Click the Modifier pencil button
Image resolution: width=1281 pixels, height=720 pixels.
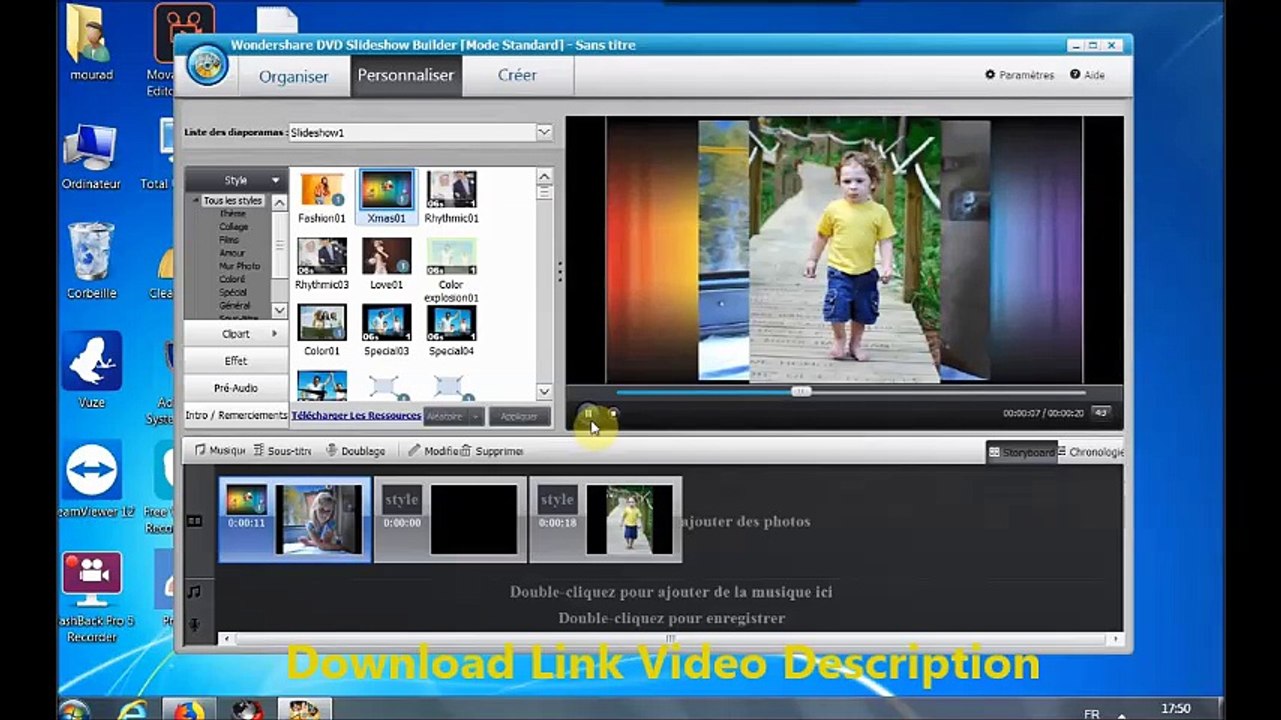433,451
